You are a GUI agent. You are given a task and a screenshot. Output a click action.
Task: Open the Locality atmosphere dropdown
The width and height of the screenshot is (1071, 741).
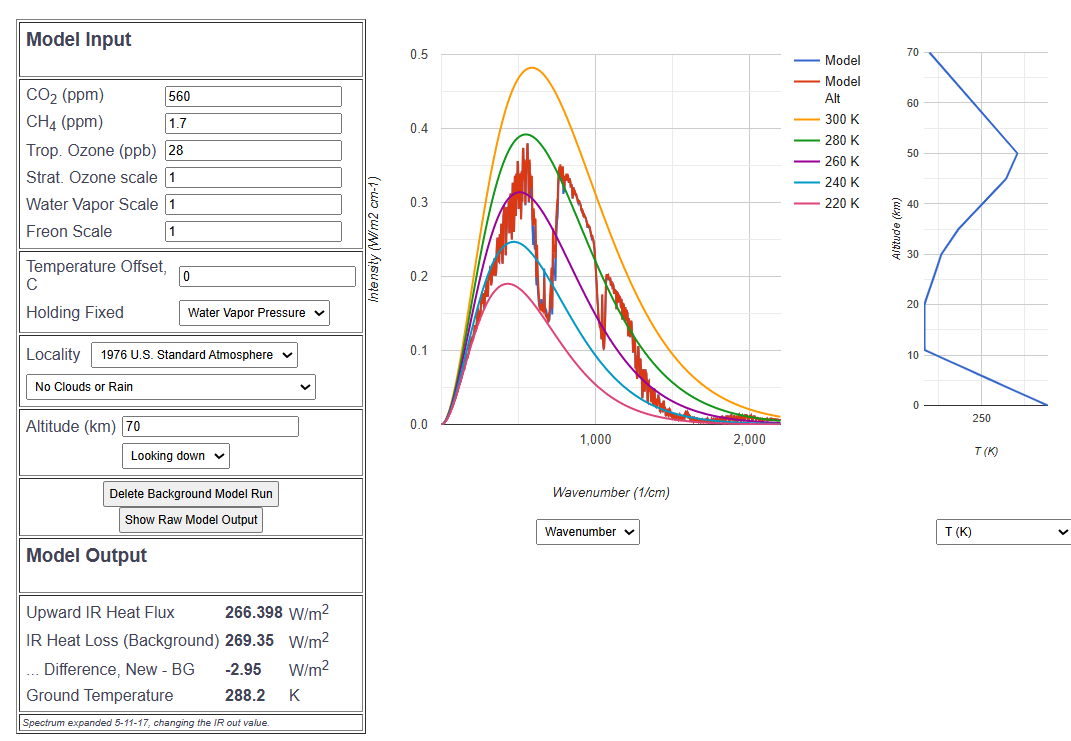click(194, 355)
